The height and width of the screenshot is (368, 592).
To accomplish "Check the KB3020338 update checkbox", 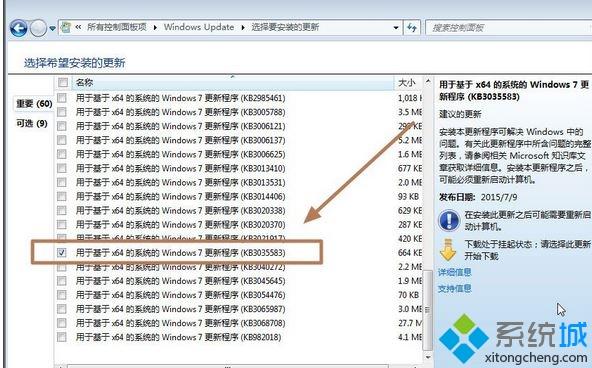I will (x=62, y=210).
